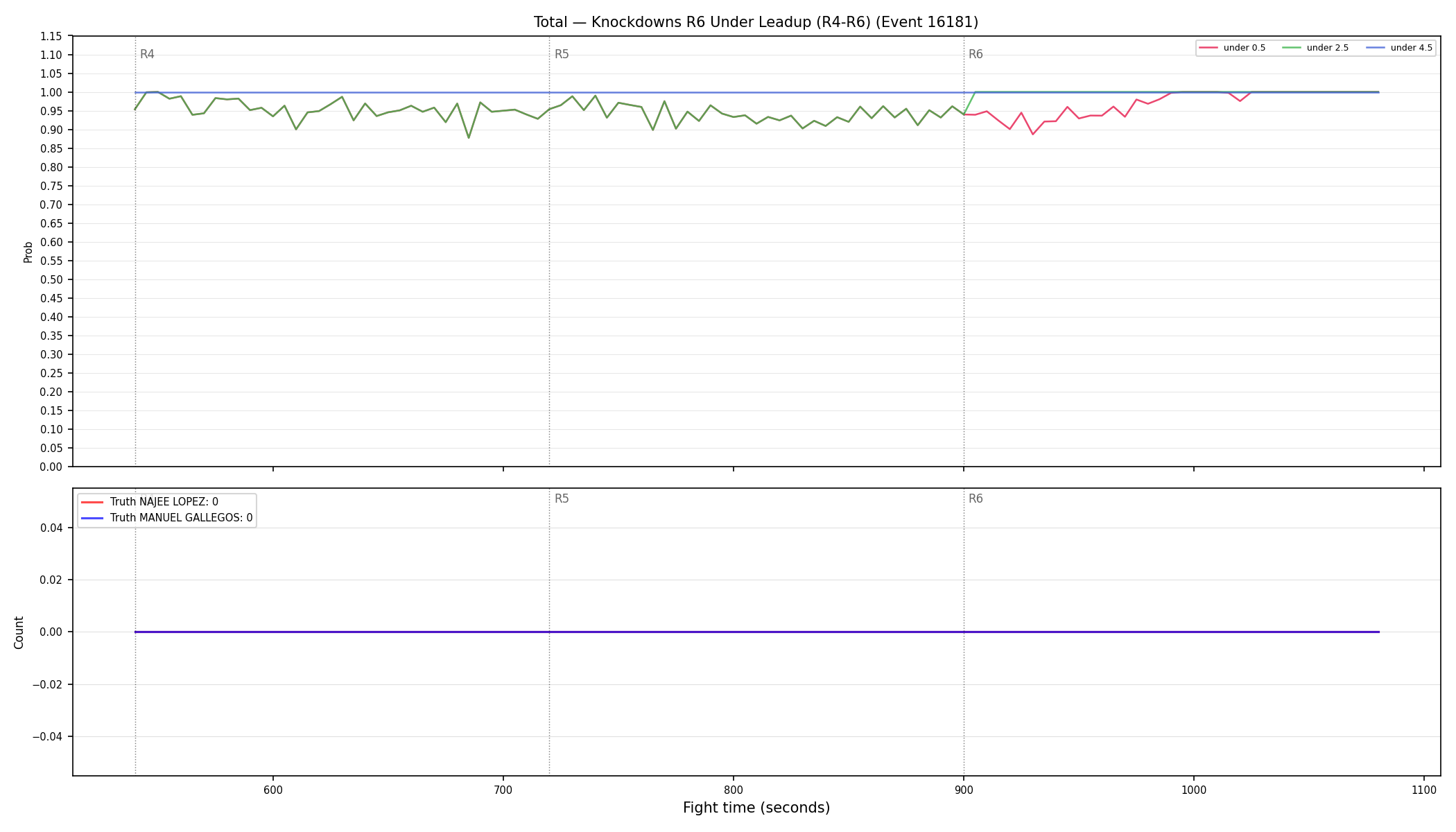Click the 700 tick label on x-axis
Screen dimensions: 1456x832
pyautogui.click(x=503, y=790)
